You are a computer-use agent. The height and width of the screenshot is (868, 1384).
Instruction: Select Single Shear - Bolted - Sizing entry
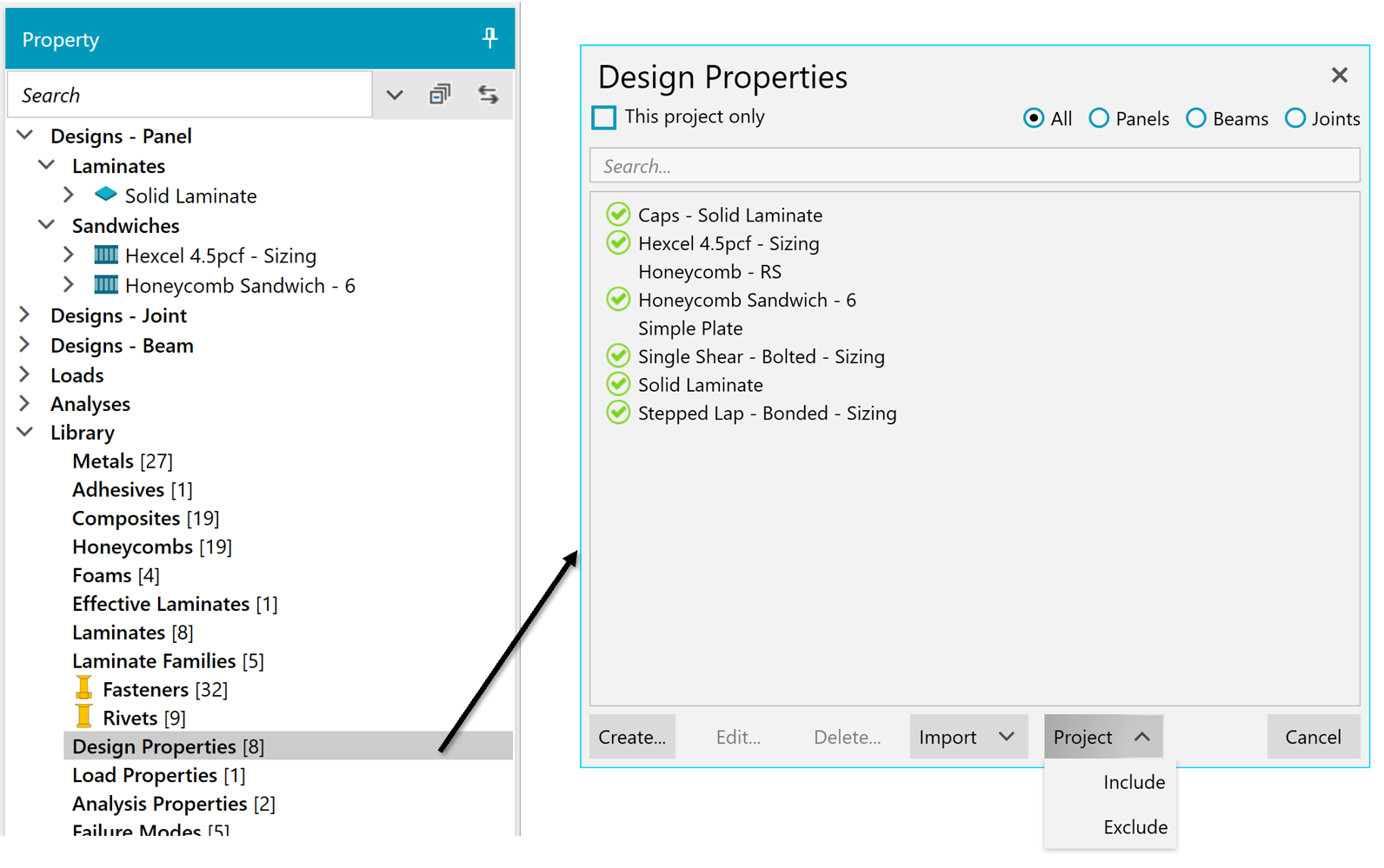tap(761, 356)
